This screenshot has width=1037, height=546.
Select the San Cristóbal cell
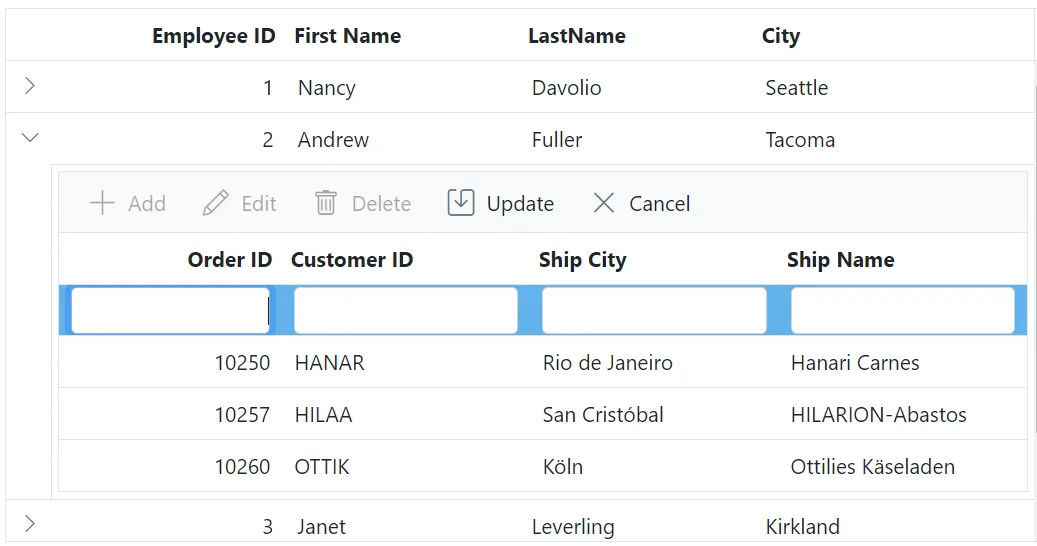click(x=603, y=415)
